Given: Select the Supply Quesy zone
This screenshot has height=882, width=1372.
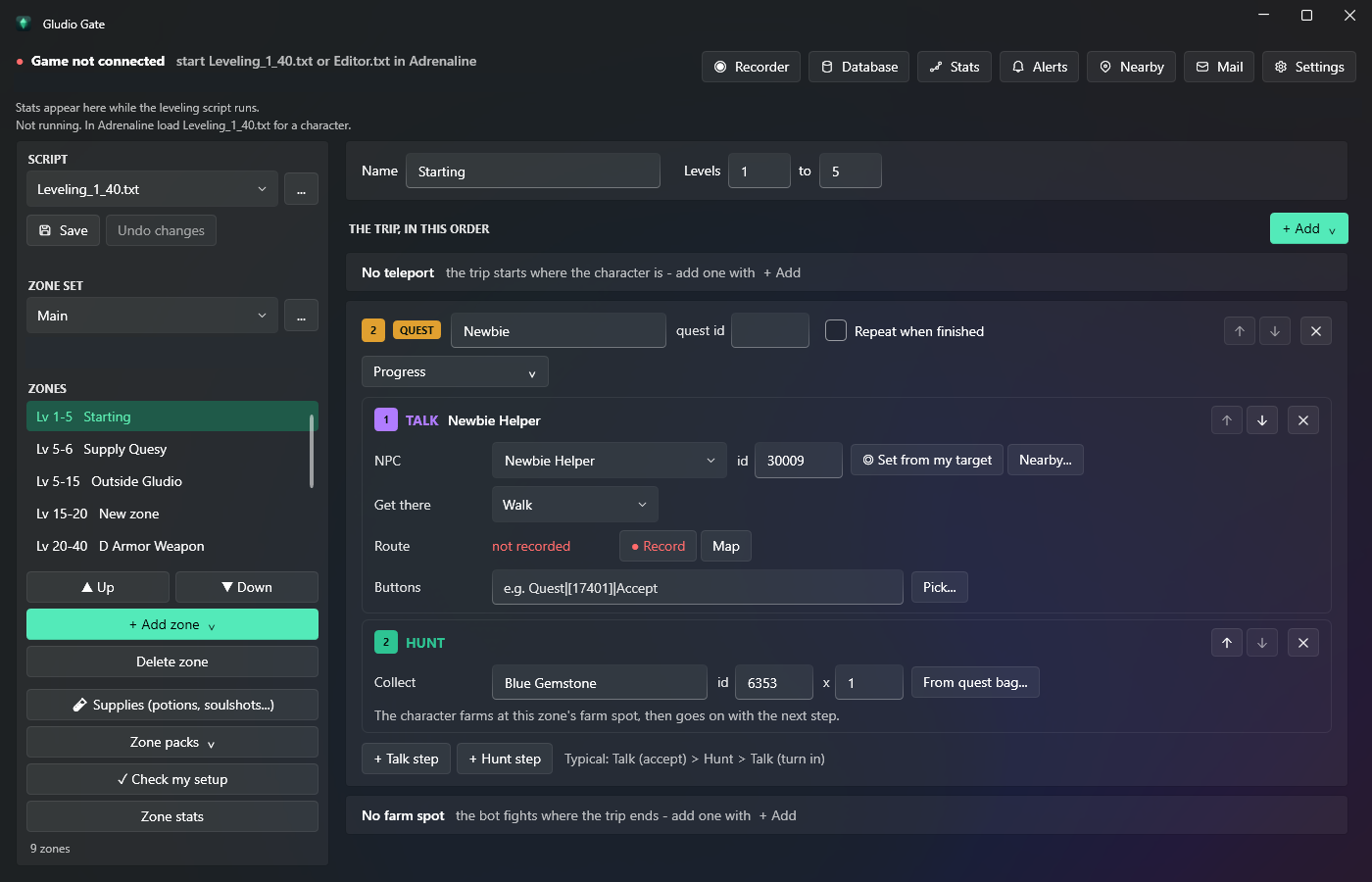Looking at the screenshot, I should point(168,449).
